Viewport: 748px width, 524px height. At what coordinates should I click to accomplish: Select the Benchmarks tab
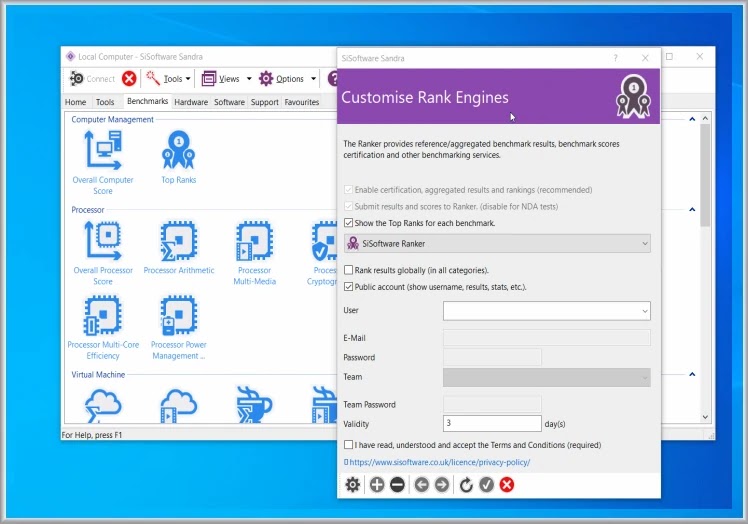[147, 101]
